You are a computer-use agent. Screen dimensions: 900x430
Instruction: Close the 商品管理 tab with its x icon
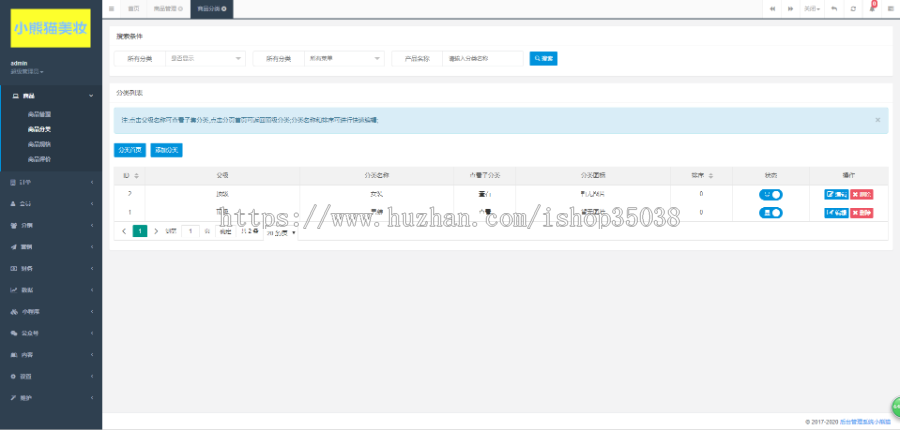point(181,9)
